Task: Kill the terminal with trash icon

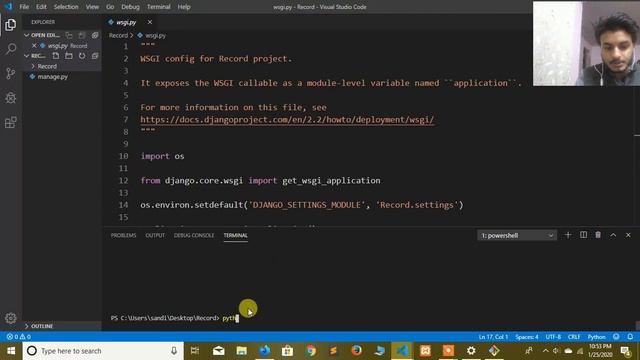Action: 598,235
